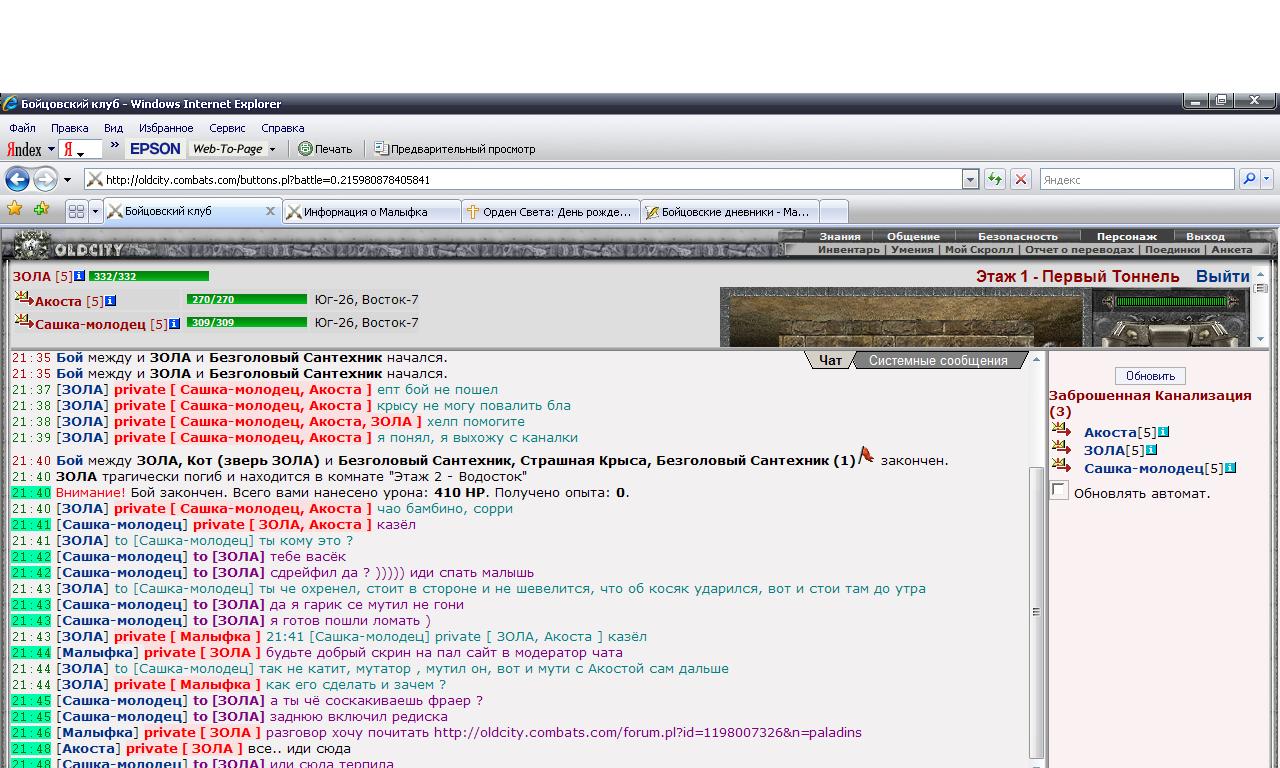Screen dimensions: 1280x768
Task: Open the Я toolbar input dropdown
Action: tap(80, 152)
